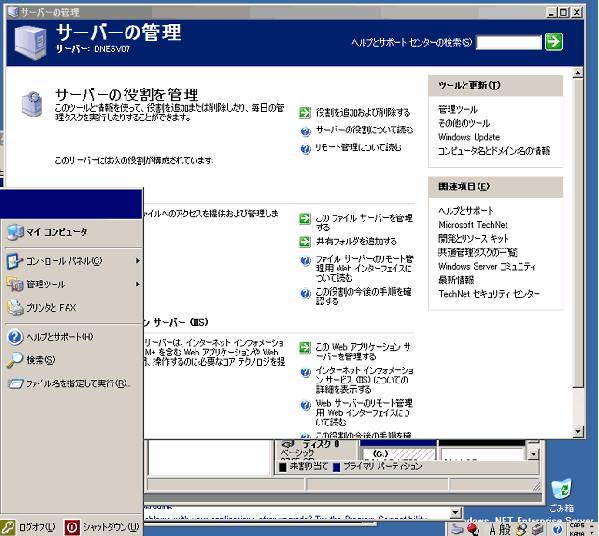Click help icon beside インターネット インフォメーション サービス link
Screen dimensions: 599x536
coord(305,372)
